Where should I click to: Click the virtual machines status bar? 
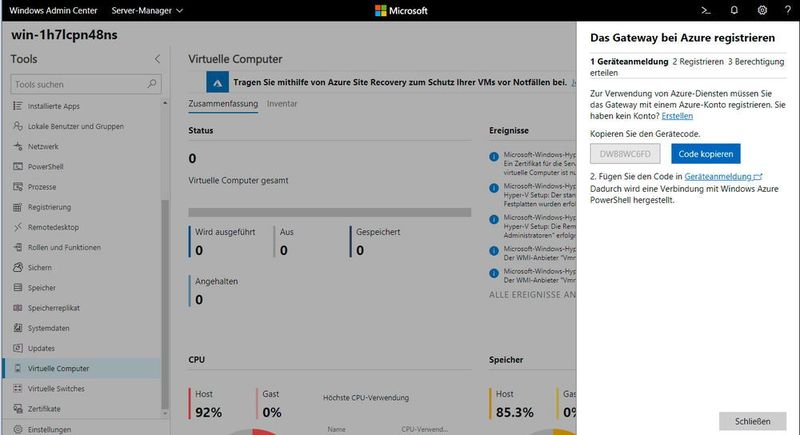pos(330,212)
